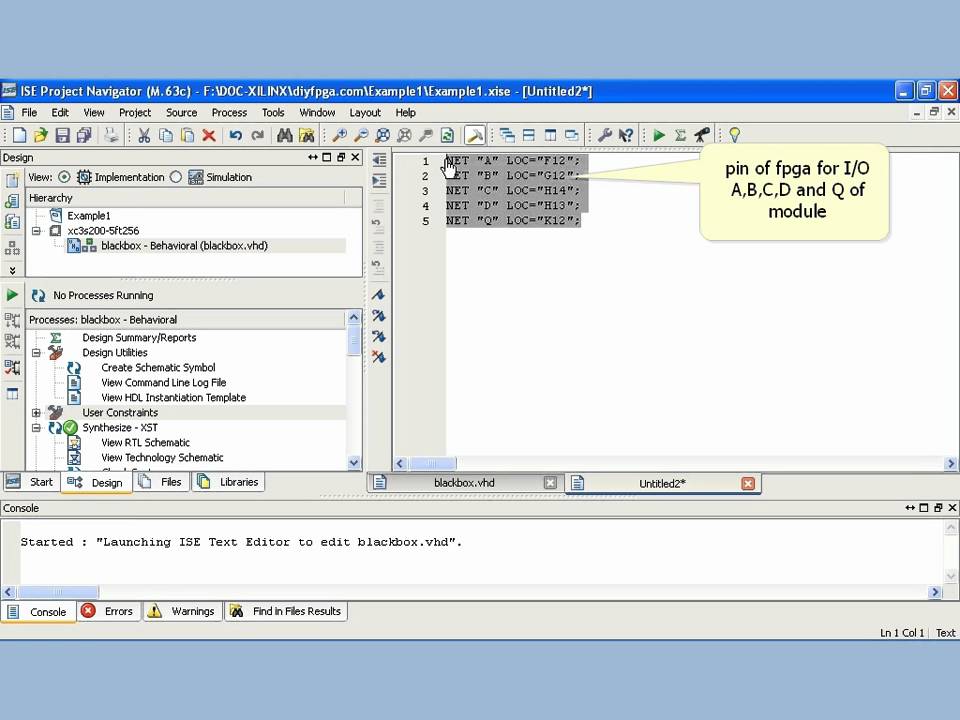The image size is (960, 720).
Task: Select the Simulation view radio button
Action: pos(176,177)
